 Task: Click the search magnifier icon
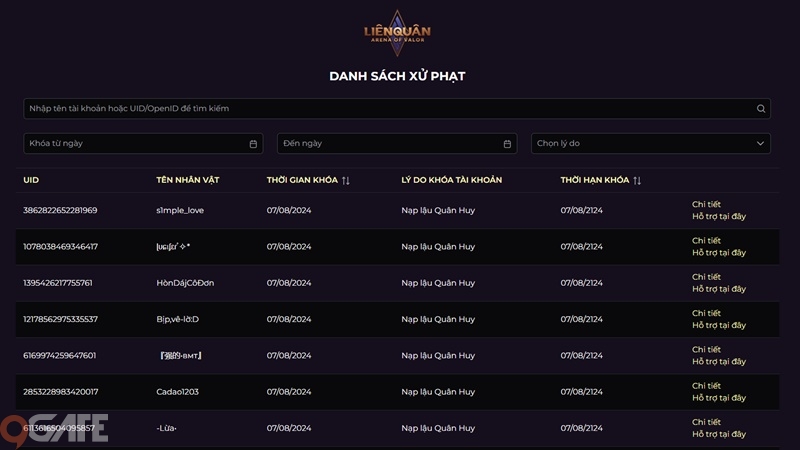761,109
